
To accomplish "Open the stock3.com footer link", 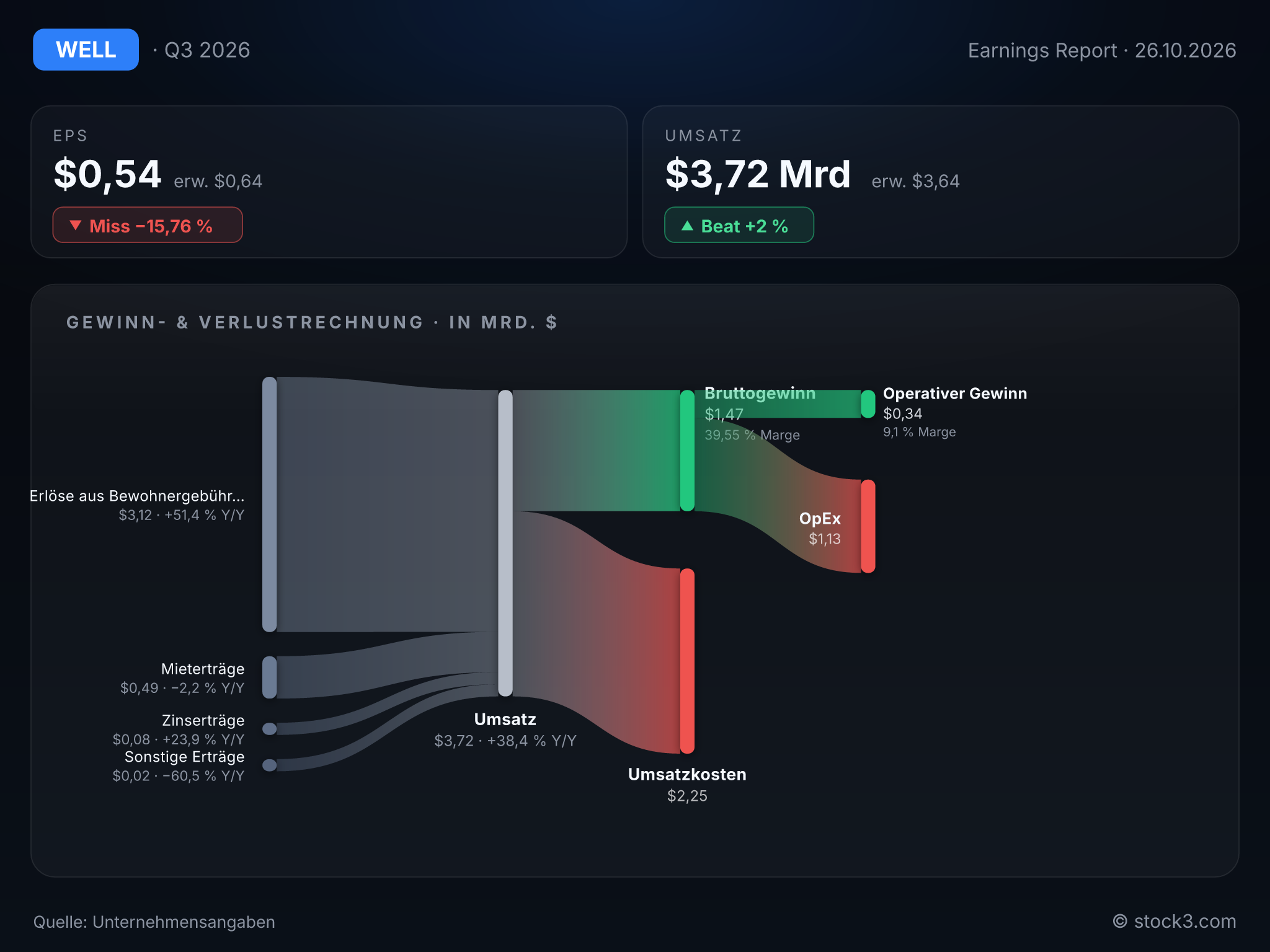I will [x=1175, y=922].
